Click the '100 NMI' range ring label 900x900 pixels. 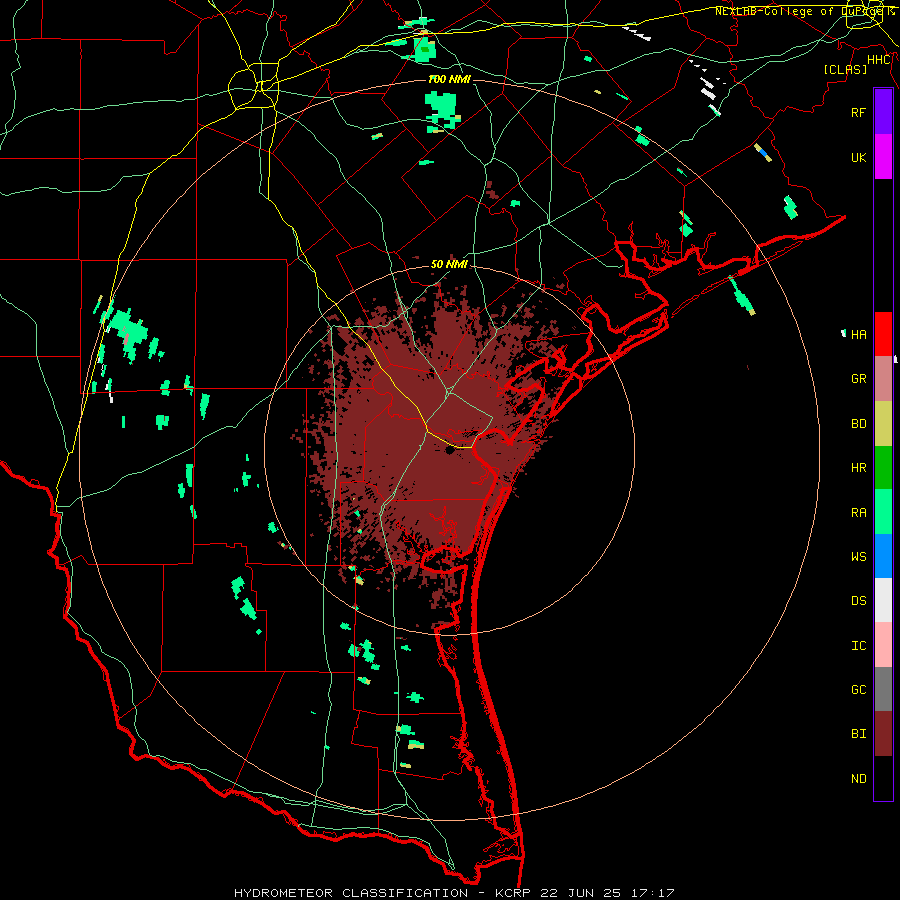point(449,79)
